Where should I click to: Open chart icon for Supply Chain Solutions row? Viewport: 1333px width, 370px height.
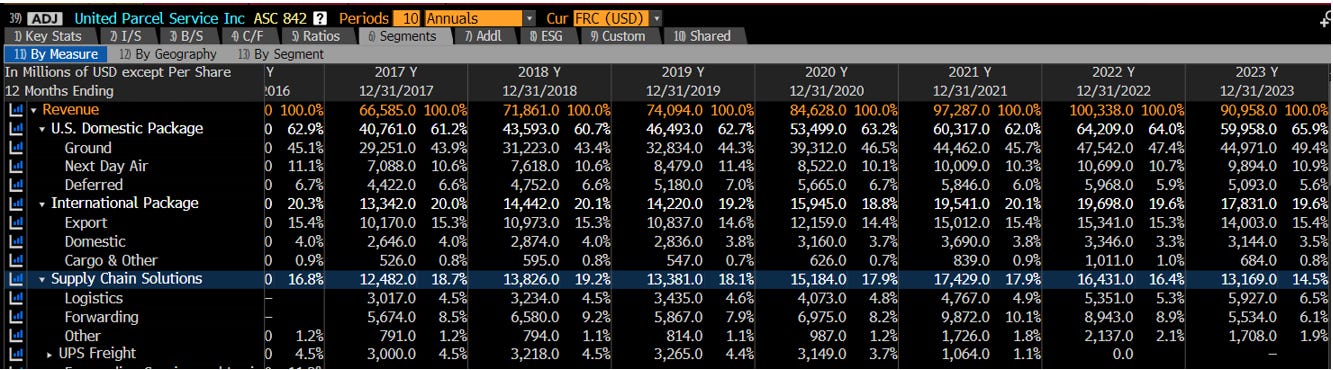(x=15, y=279)
